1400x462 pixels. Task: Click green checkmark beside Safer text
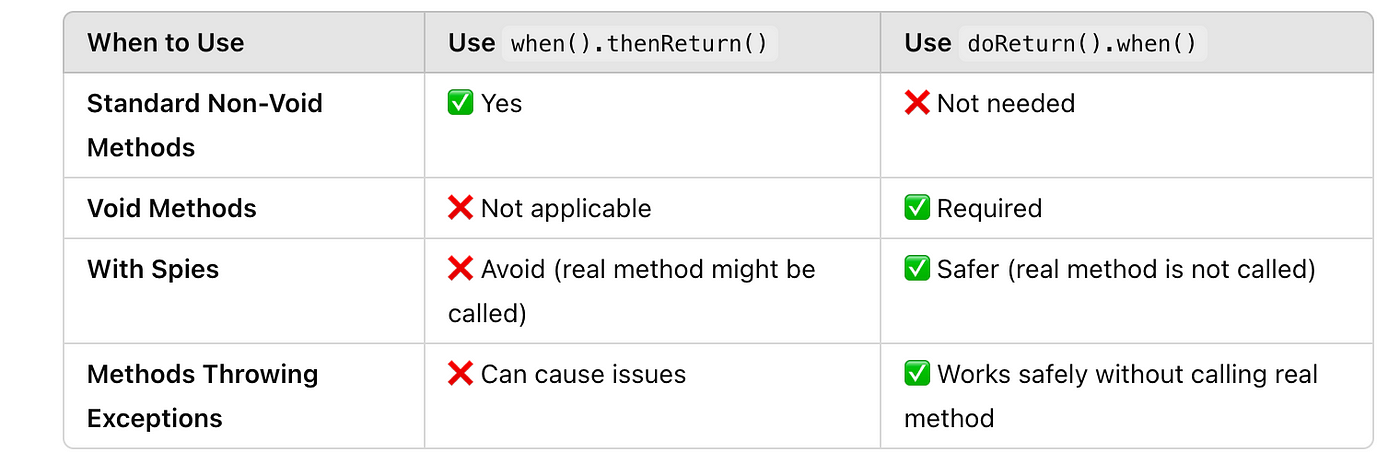(x=917, y=269)
